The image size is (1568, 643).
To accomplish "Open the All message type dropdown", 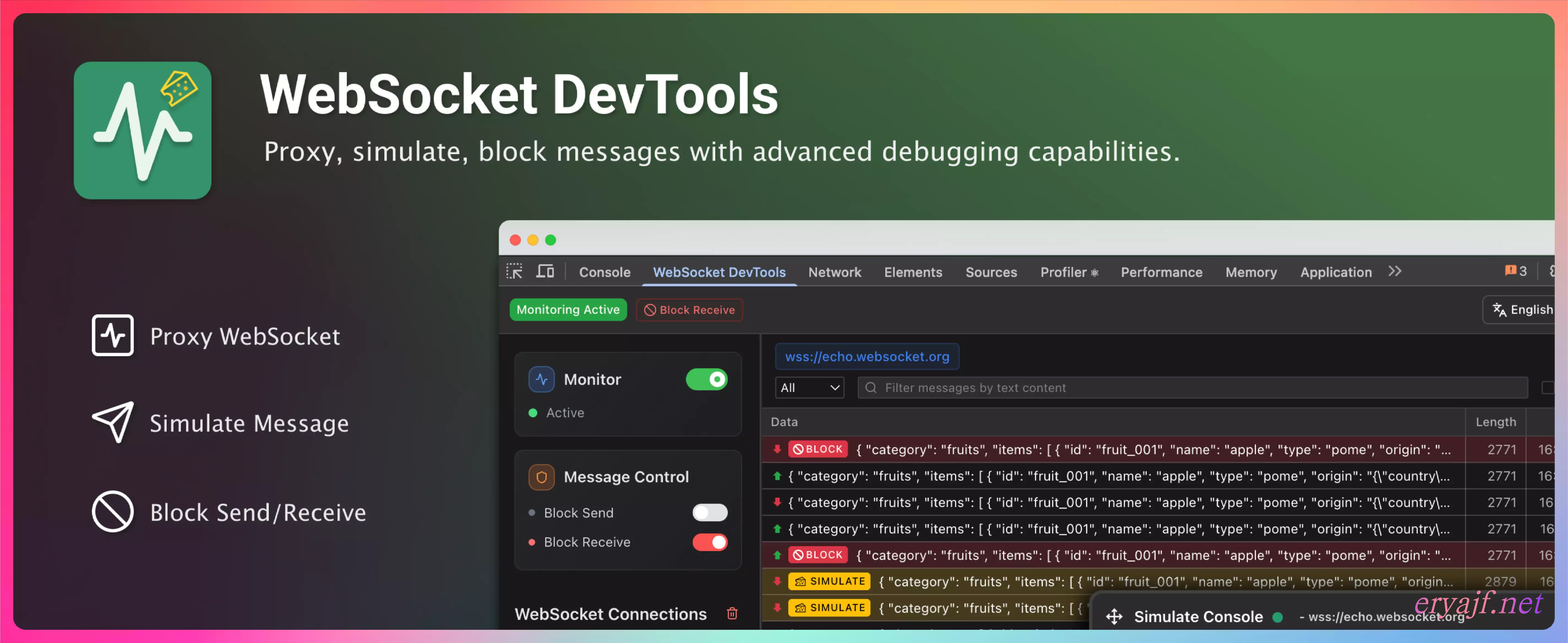I will pos(810,388).
